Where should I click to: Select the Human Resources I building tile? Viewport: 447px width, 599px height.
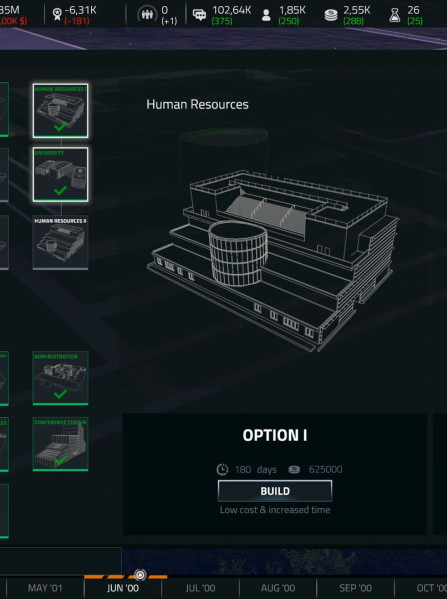tap(60, 111)
